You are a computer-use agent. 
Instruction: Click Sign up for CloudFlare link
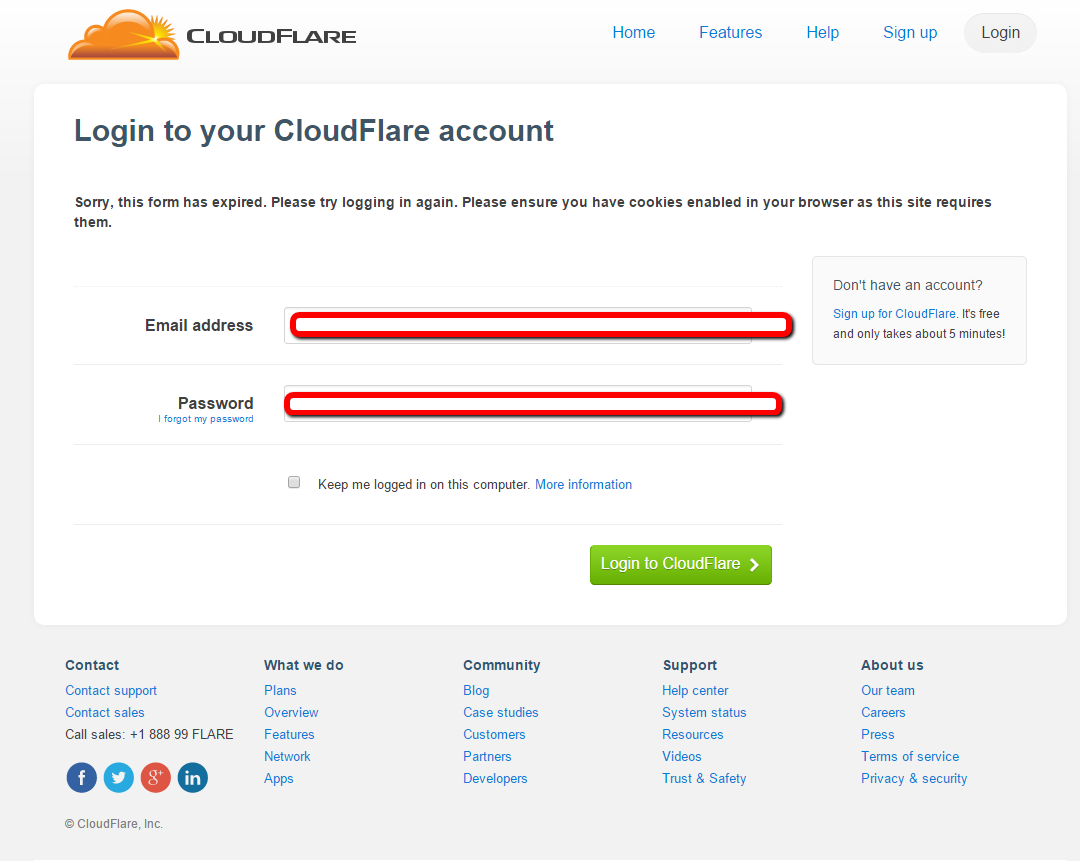tap(894, 313)
